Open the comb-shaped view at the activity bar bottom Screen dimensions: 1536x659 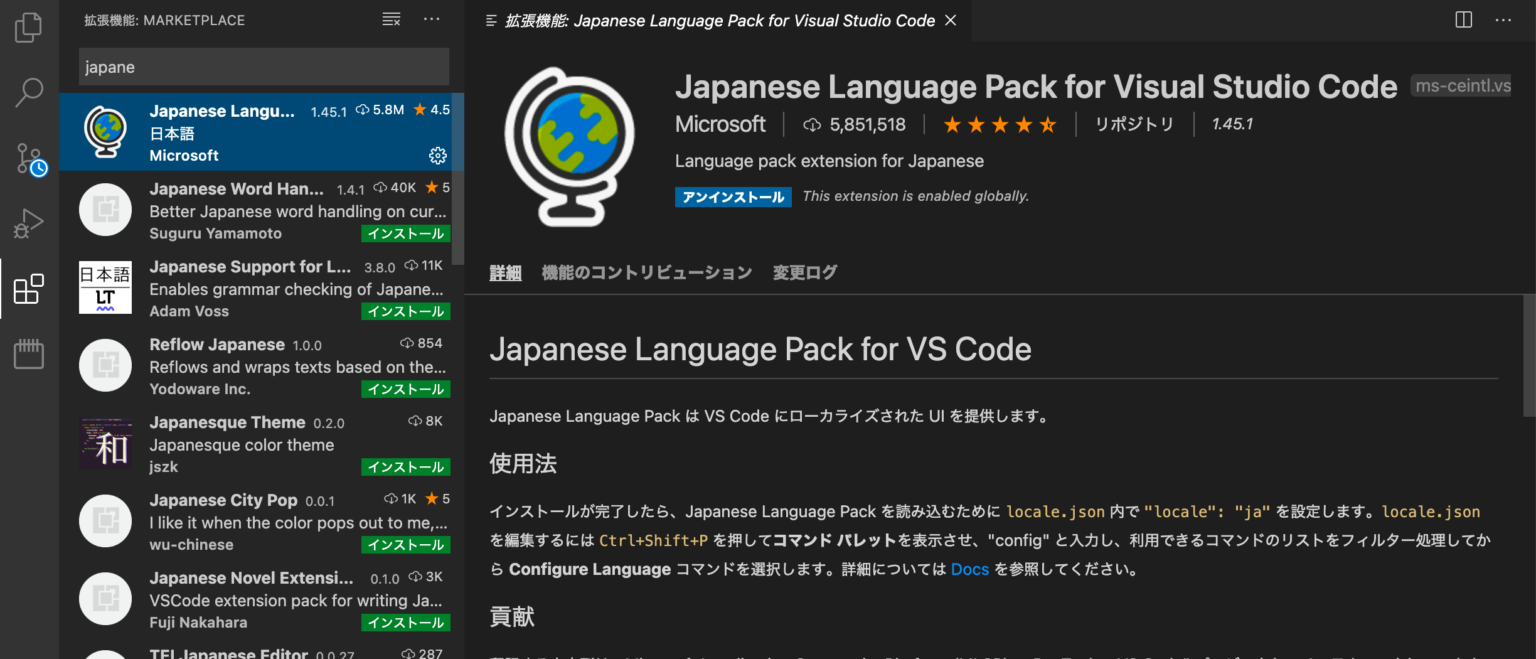28,354
